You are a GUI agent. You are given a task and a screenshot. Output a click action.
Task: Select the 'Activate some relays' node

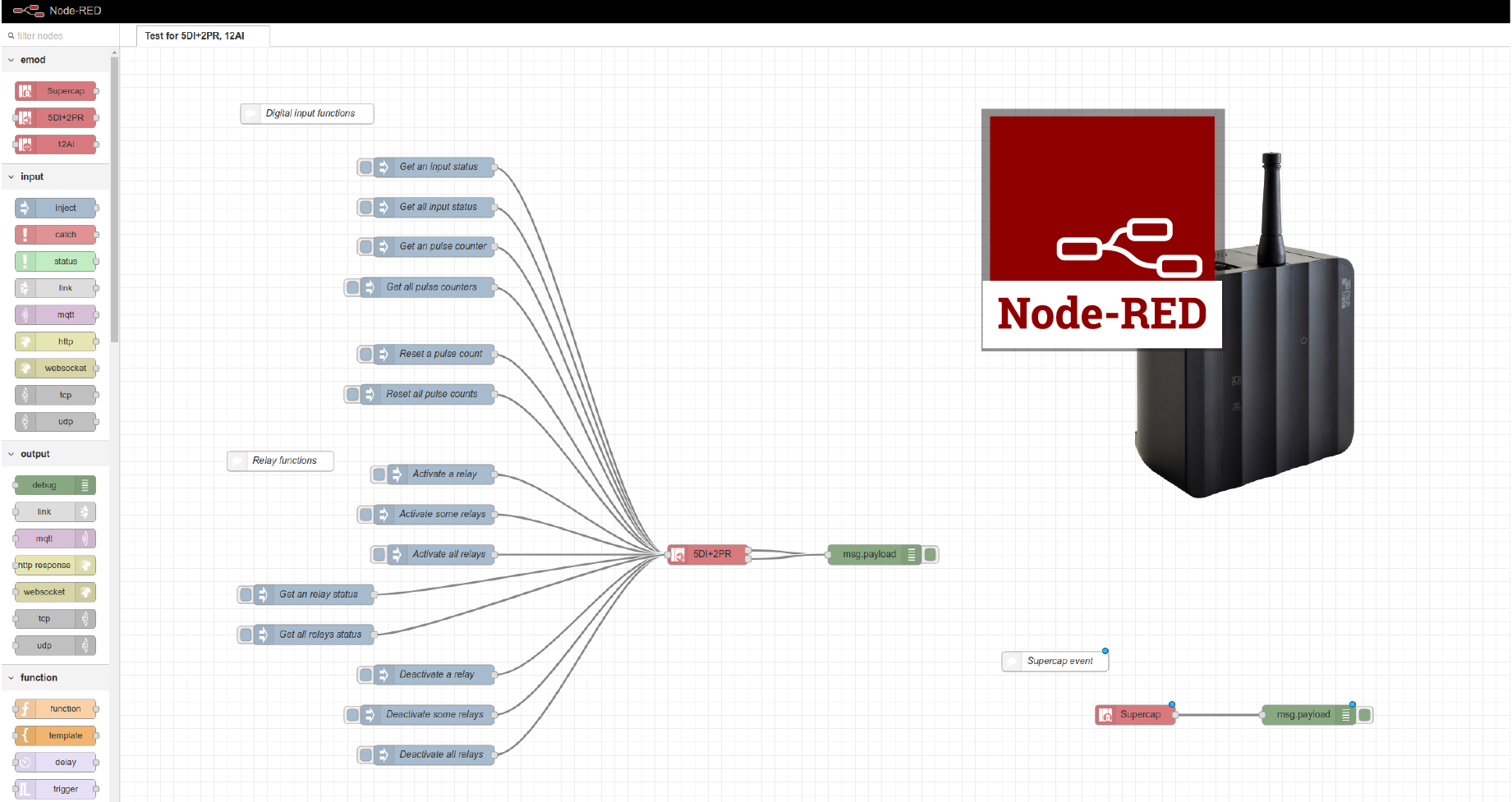(x=434, y=515)
